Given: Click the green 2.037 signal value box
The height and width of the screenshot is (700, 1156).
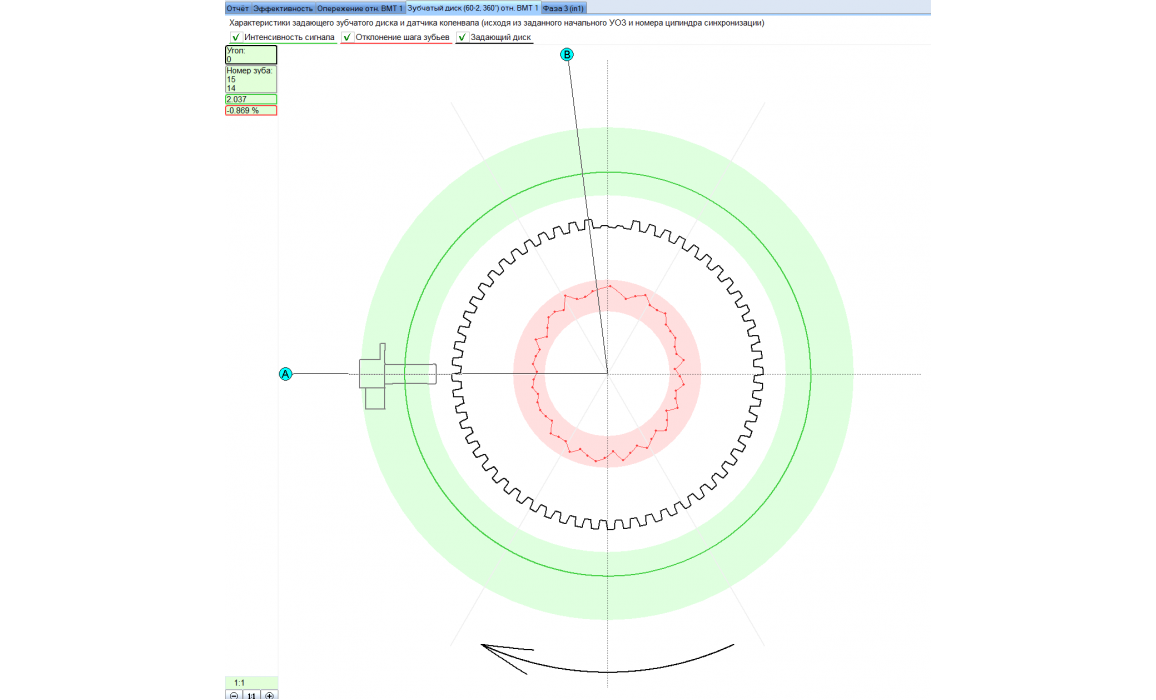Looking at the screenshot, I should (250, 99).
